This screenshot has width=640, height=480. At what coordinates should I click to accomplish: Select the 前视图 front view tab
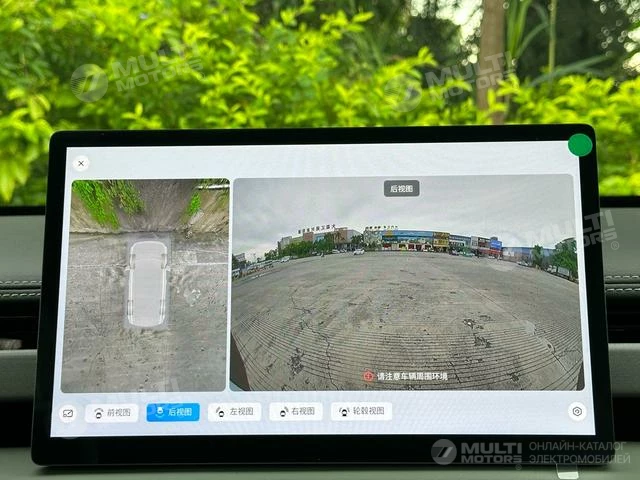pyautogui.click(x=112, y=413)
